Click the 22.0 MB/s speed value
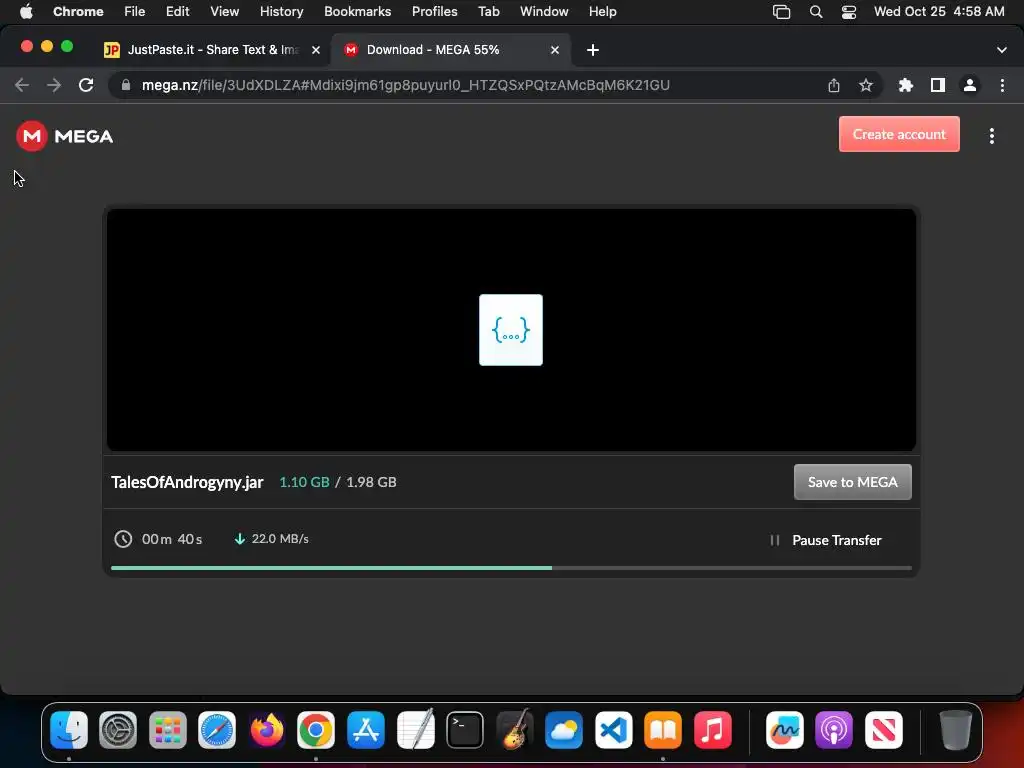The width and height of the screenshot is (1024, 768). pos(280,539)
